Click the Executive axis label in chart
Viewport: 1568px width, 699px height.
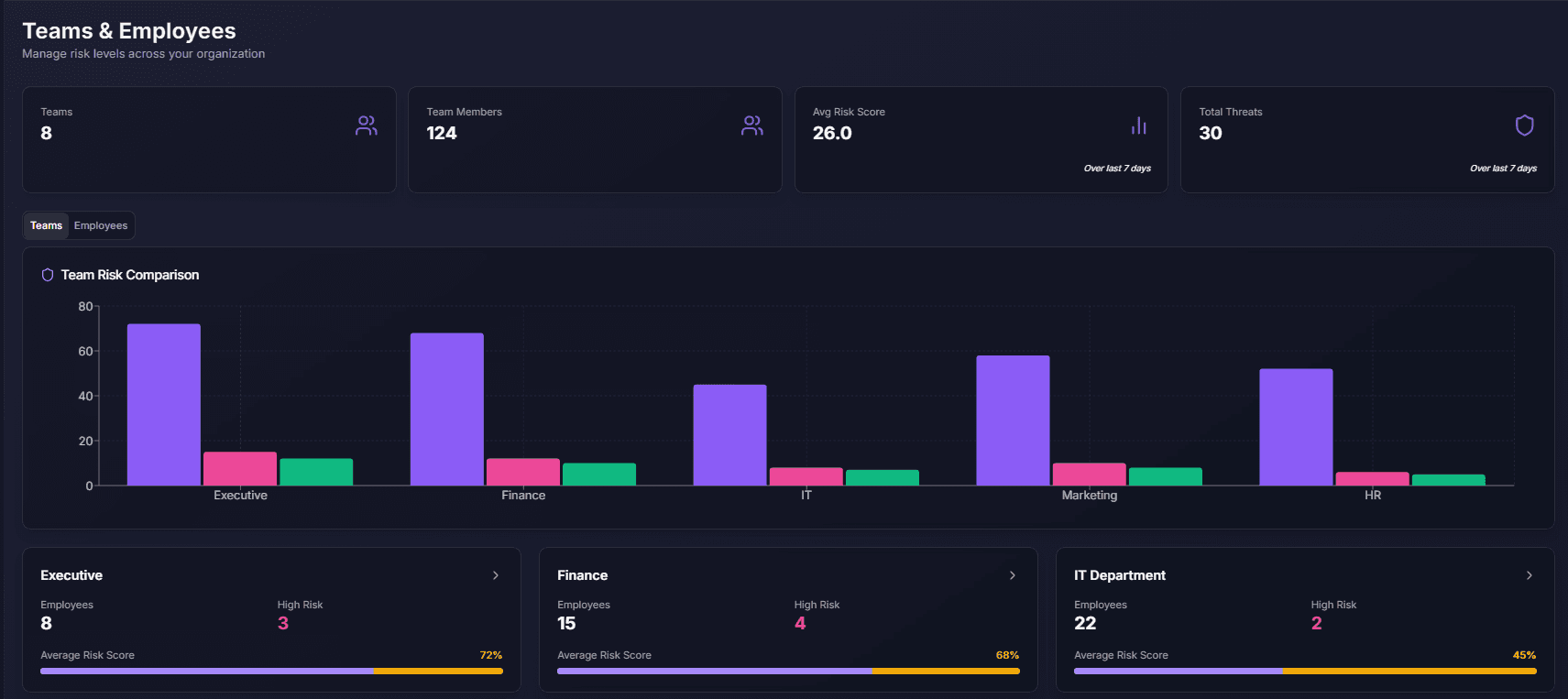(x=240, y=496)
